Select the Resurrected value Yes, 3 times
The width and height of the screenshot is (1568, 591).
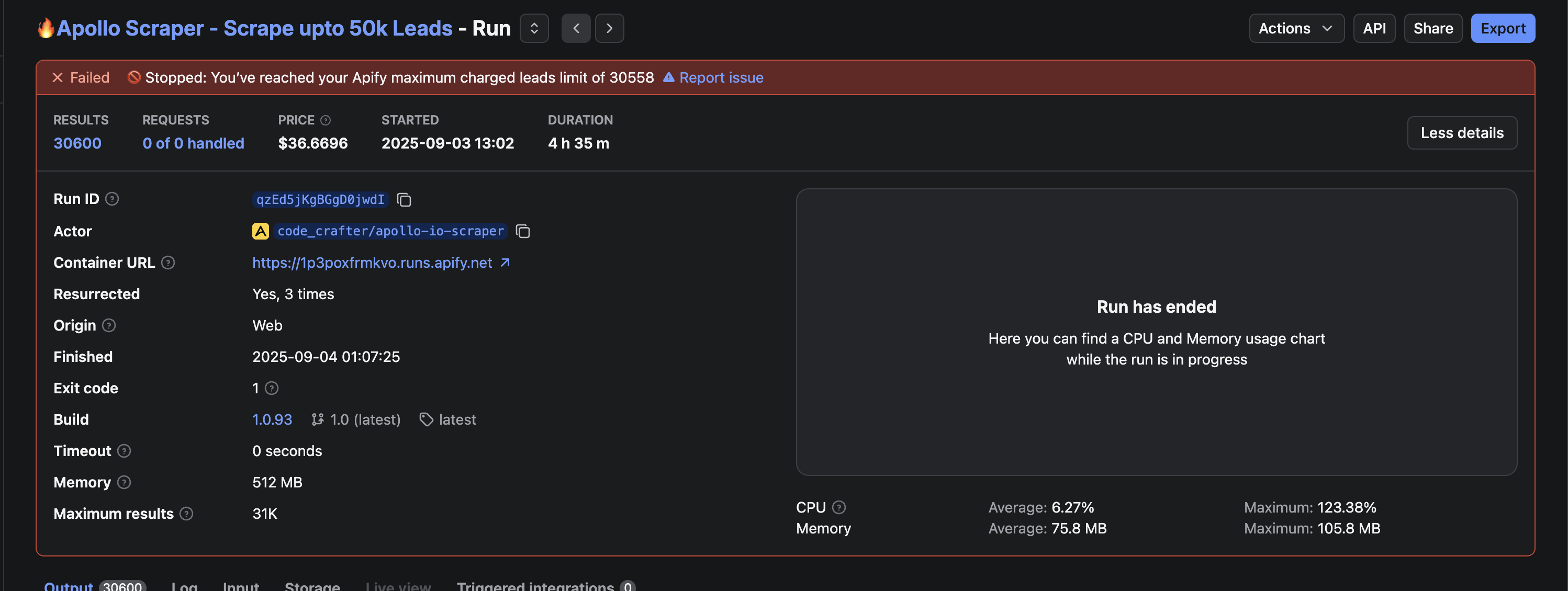[294, 294]
